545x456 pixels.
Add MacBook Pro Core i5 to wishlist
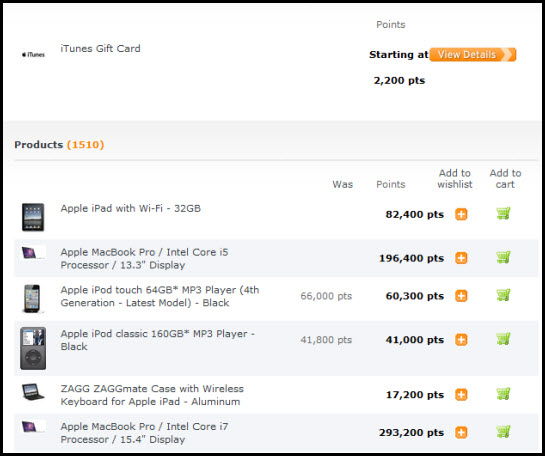coord(461,258)
